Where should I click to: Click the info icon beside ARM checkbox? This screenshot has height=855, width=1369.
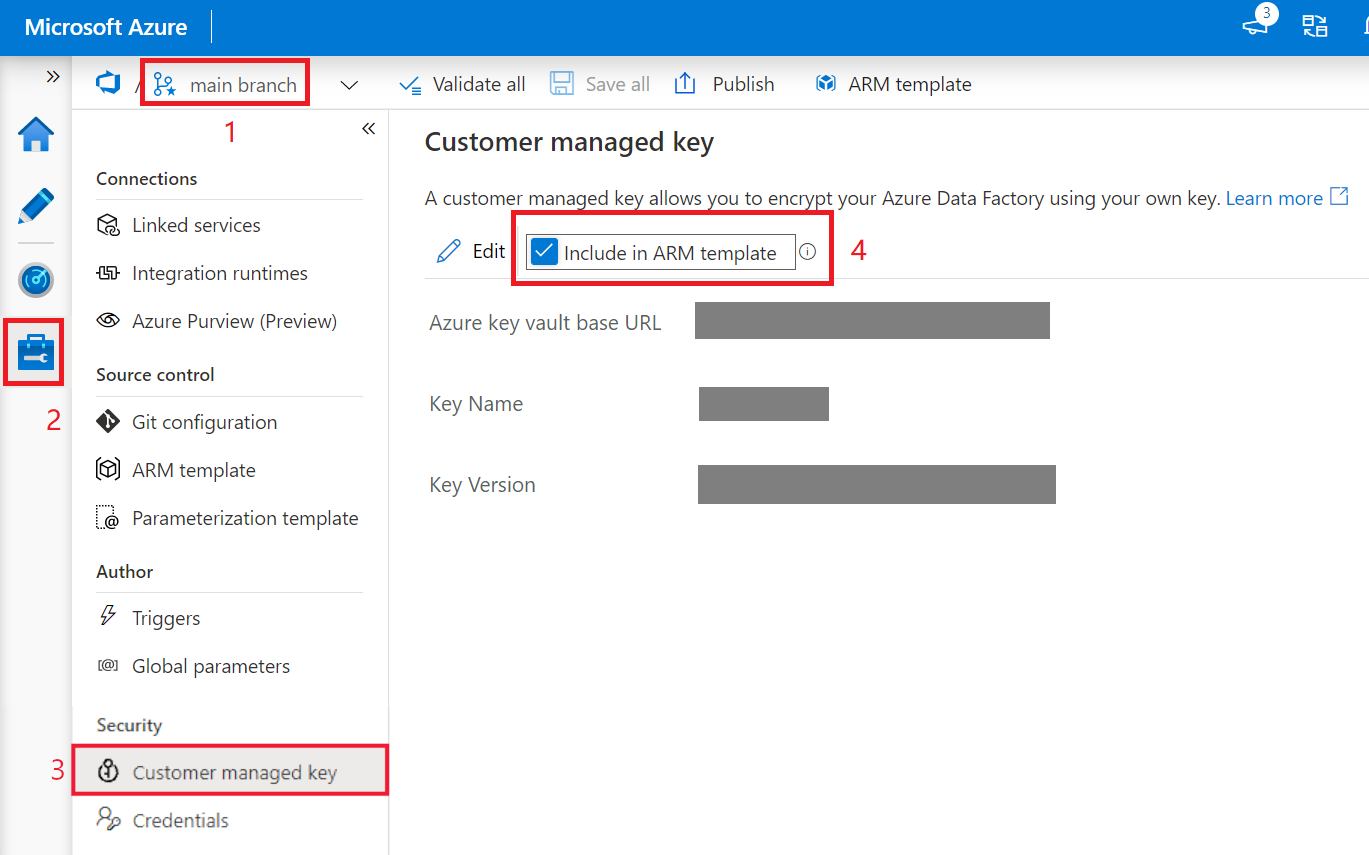pos(808,252)
